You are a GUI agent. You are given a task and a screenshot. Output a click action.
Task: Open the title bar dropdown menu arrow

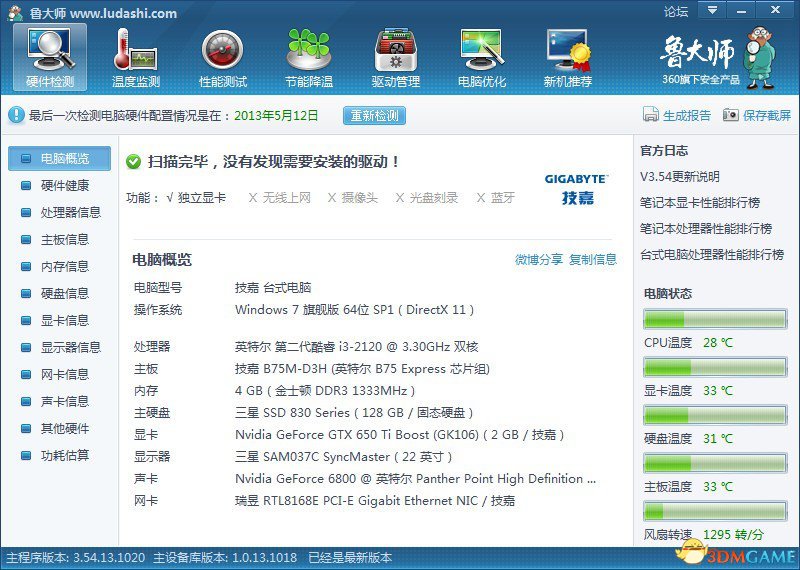713,10
